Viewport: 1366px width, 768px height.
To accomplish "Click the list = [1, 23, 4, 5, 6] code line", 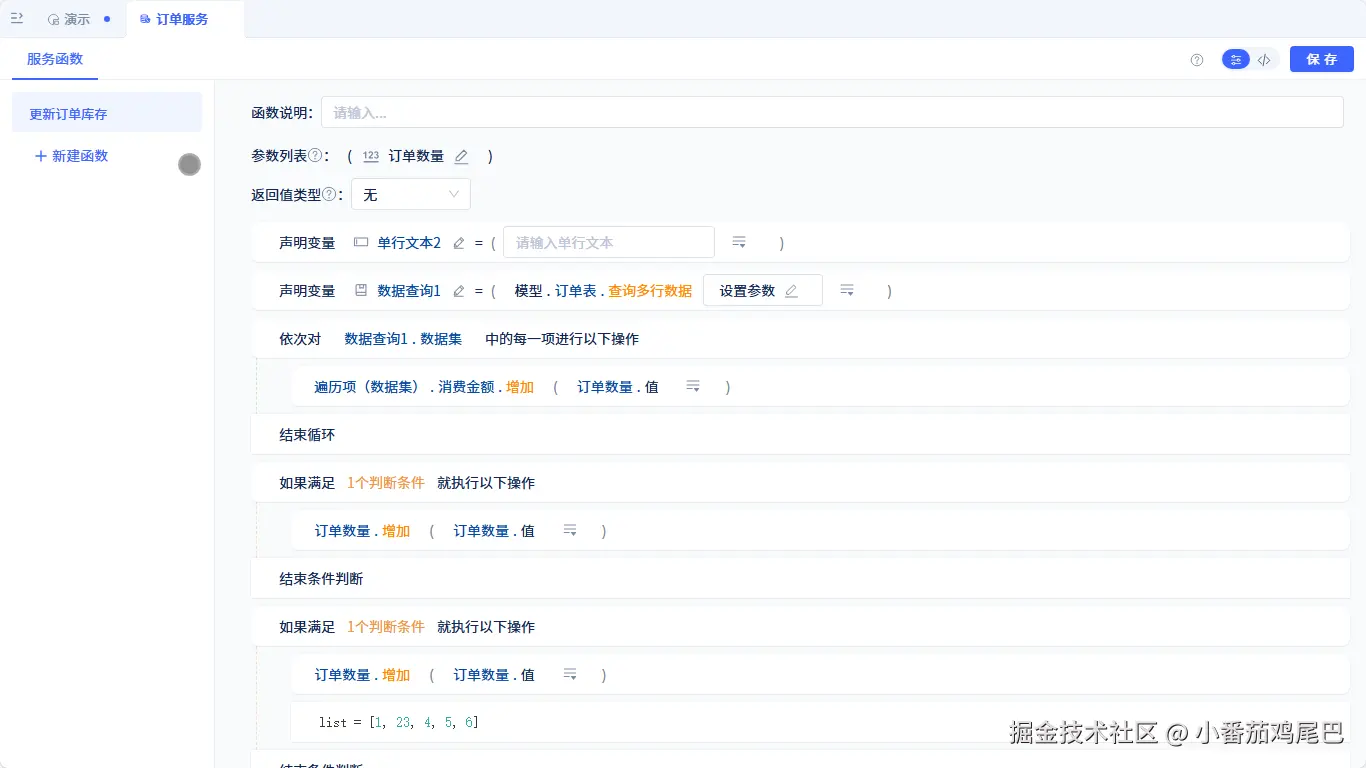I will point(399,722).
